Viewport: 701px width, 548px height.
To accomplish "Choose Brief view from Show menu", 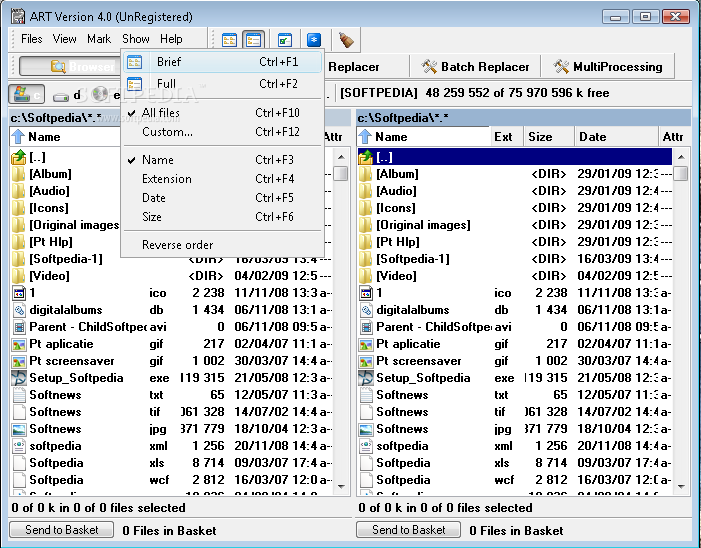I will point(222,62).
